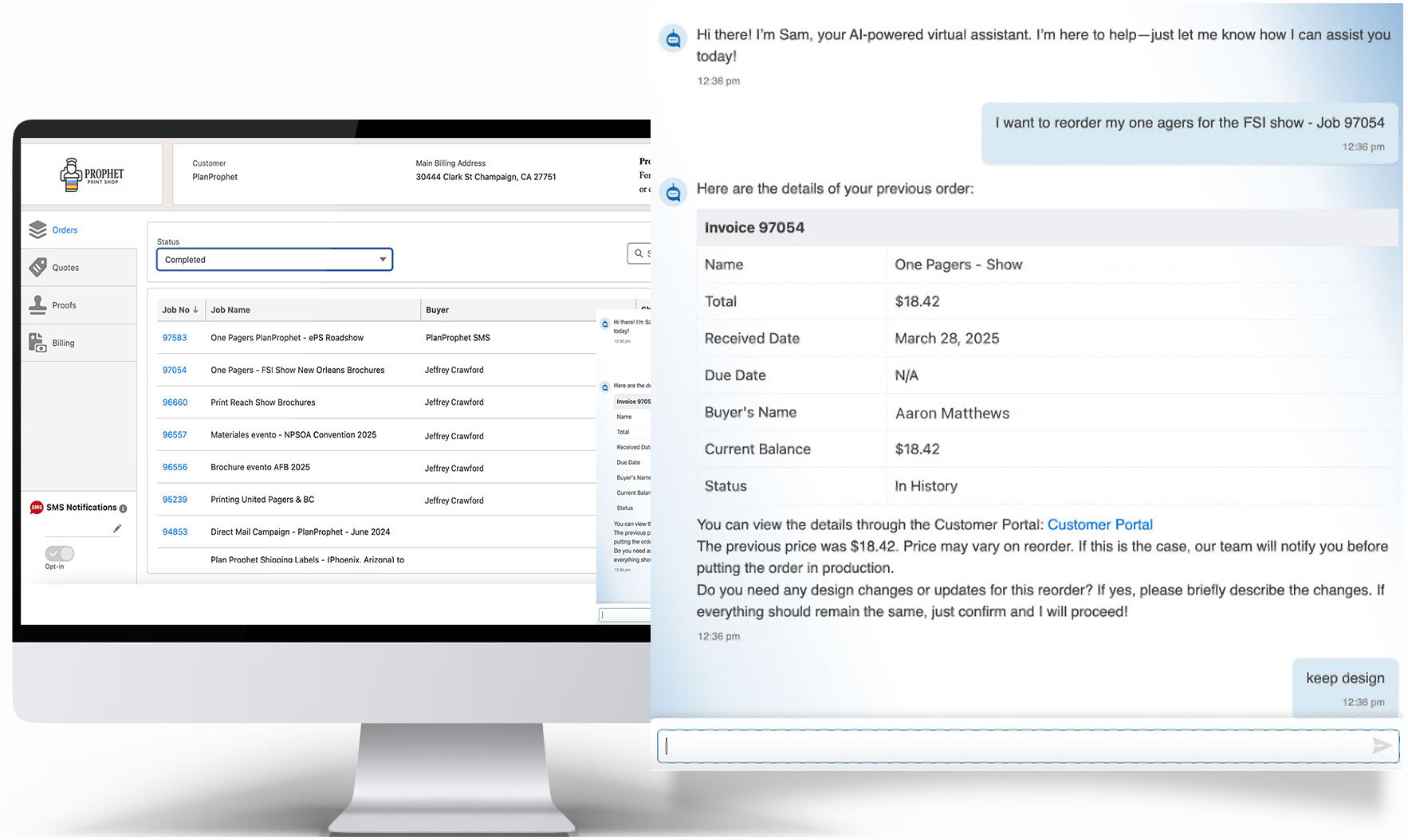Click the Quotes tag icon
The width and height of the screenshot is (1408, 840).
pyautogui.click(x=38, y=267)
